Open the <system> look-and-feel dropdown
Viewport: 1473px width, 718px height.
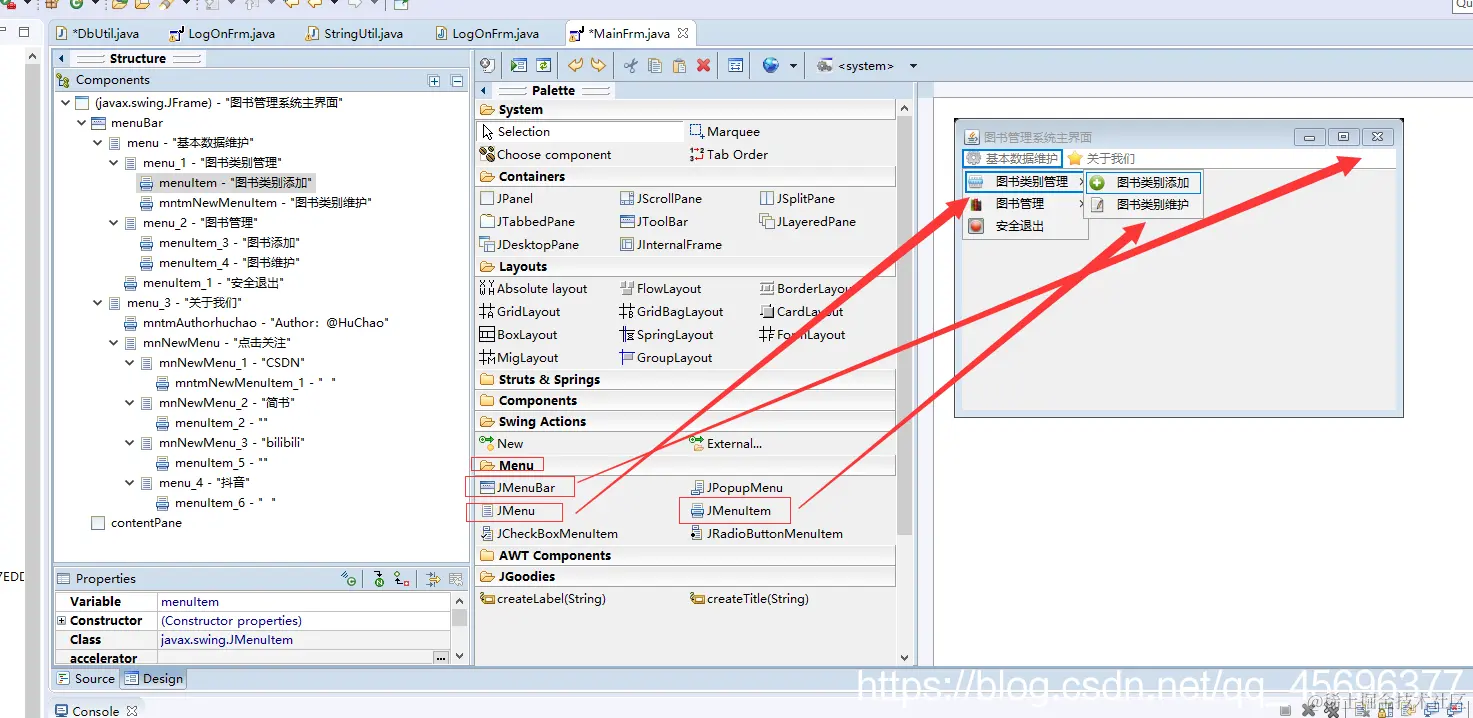click(x=913, y=66)
